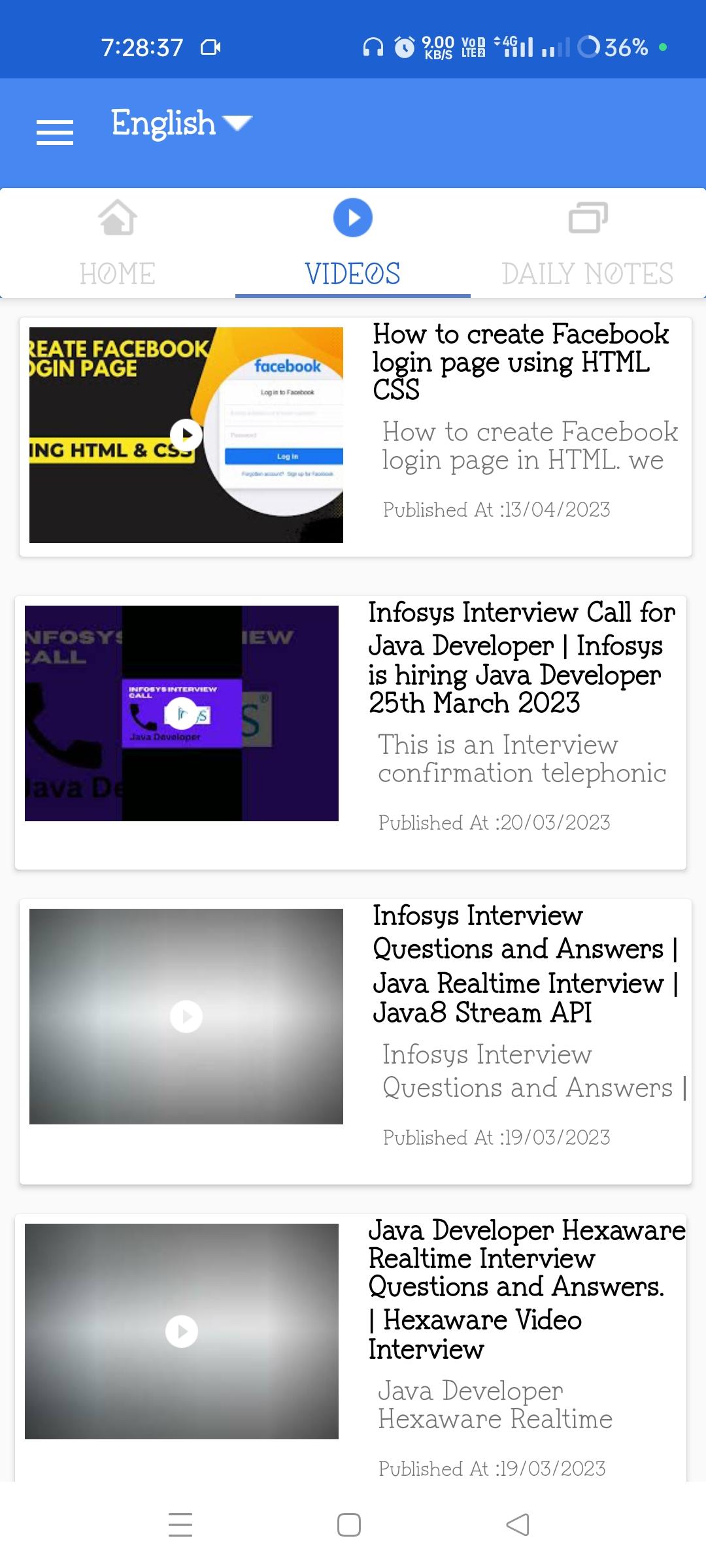Image resolution: width=706 pixels, height=1568 pixels.
Task: Play the Java8 Stream API video
Action: (186, 1017)
